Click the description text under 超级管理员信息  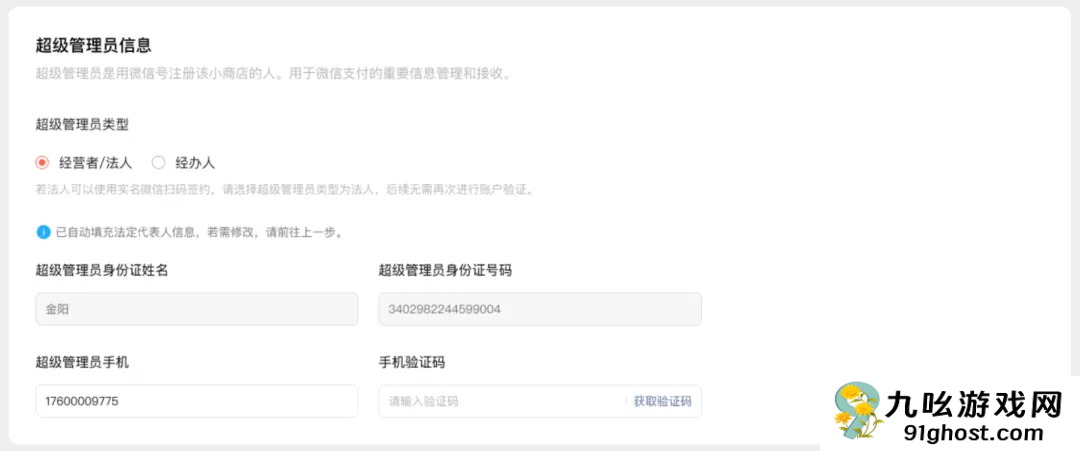[x=273, y=73]
